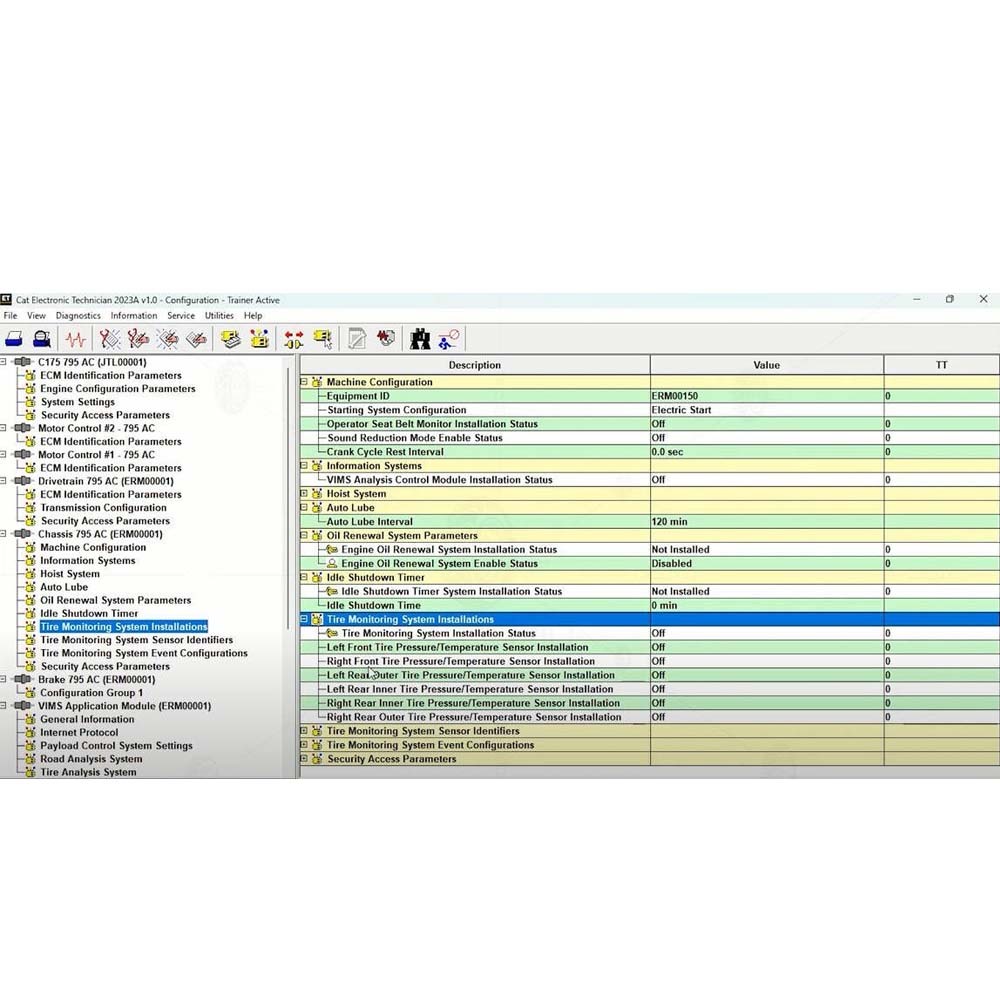Click the 'Electric Start' value cell
Image resolution: width=1000 pixels, height=1000 pixels.
pos(767,410)
